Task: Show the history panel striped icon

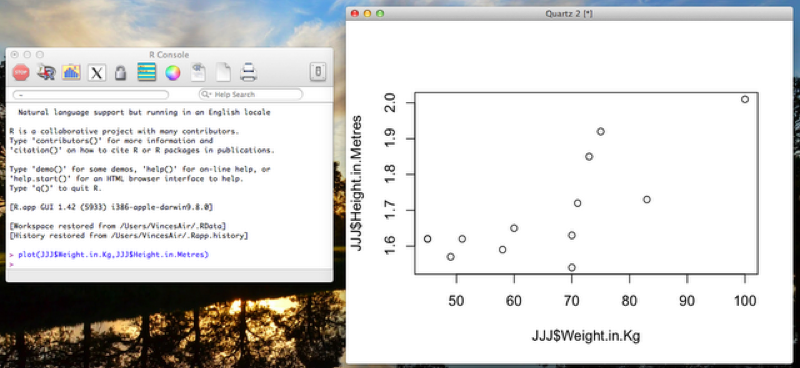Action: 146,72
